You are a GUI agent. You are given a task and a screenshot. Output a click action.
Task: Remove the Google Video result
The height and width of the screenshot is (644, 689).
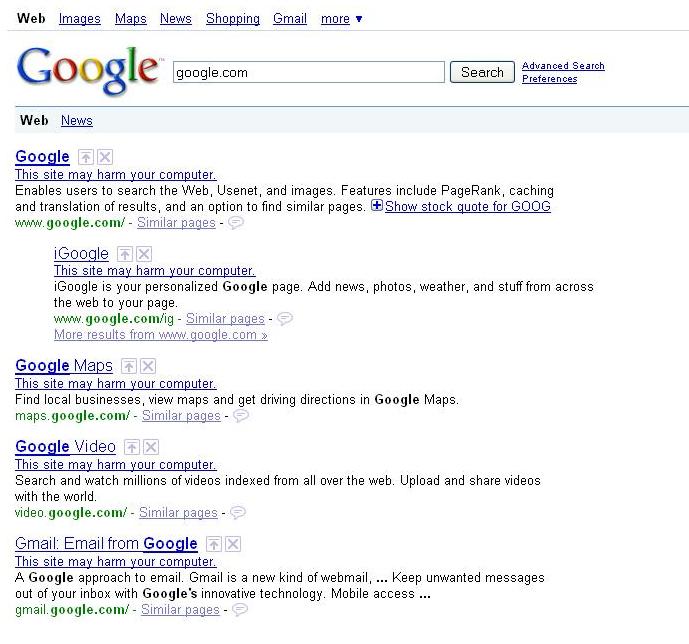tap(151, 447)
